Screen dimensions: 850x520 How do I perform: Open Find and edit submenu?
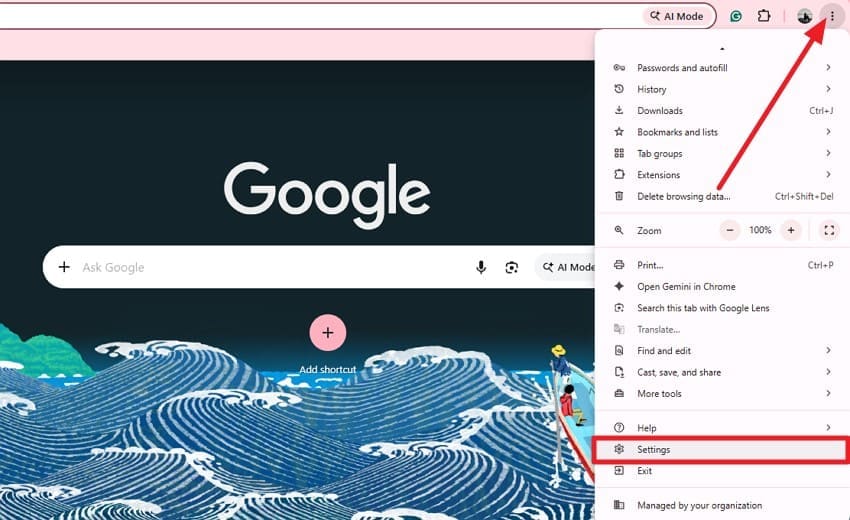pos(723,351)
